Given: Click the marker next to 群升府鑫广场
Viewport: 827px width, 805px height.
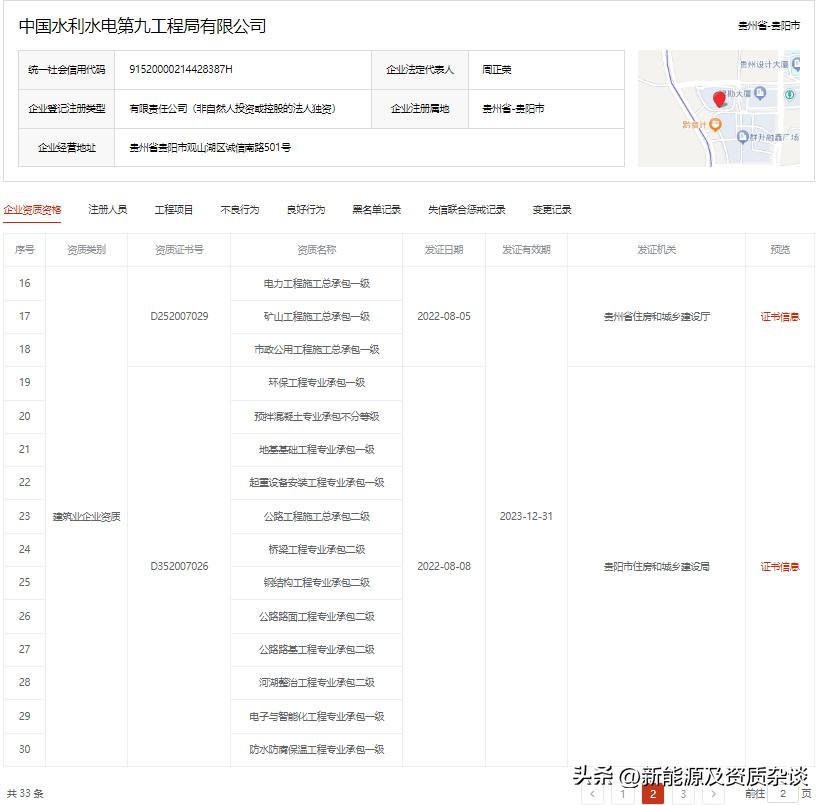Looking at the screenshot, I should click(x=743, y=137).
